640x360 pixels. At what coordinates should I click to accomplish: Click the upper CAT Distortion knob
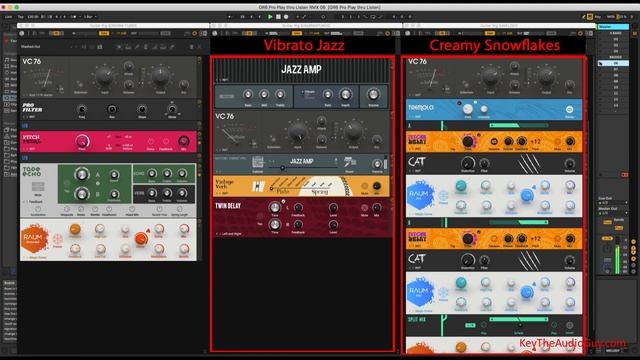point(468,164)
